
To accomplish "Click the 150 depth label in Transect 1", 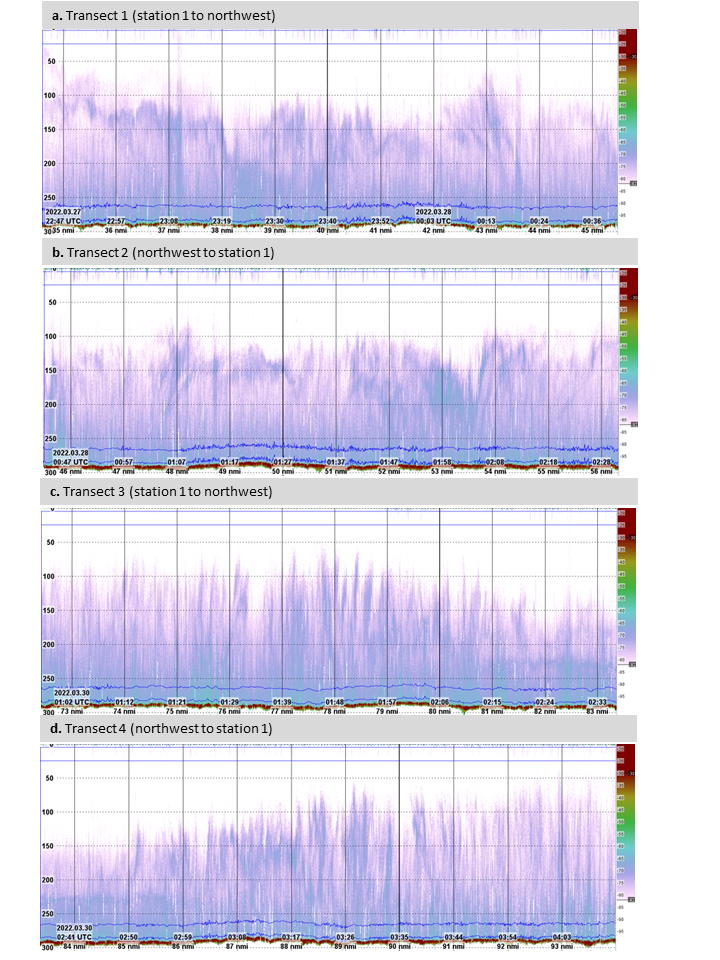I will 50,130.
